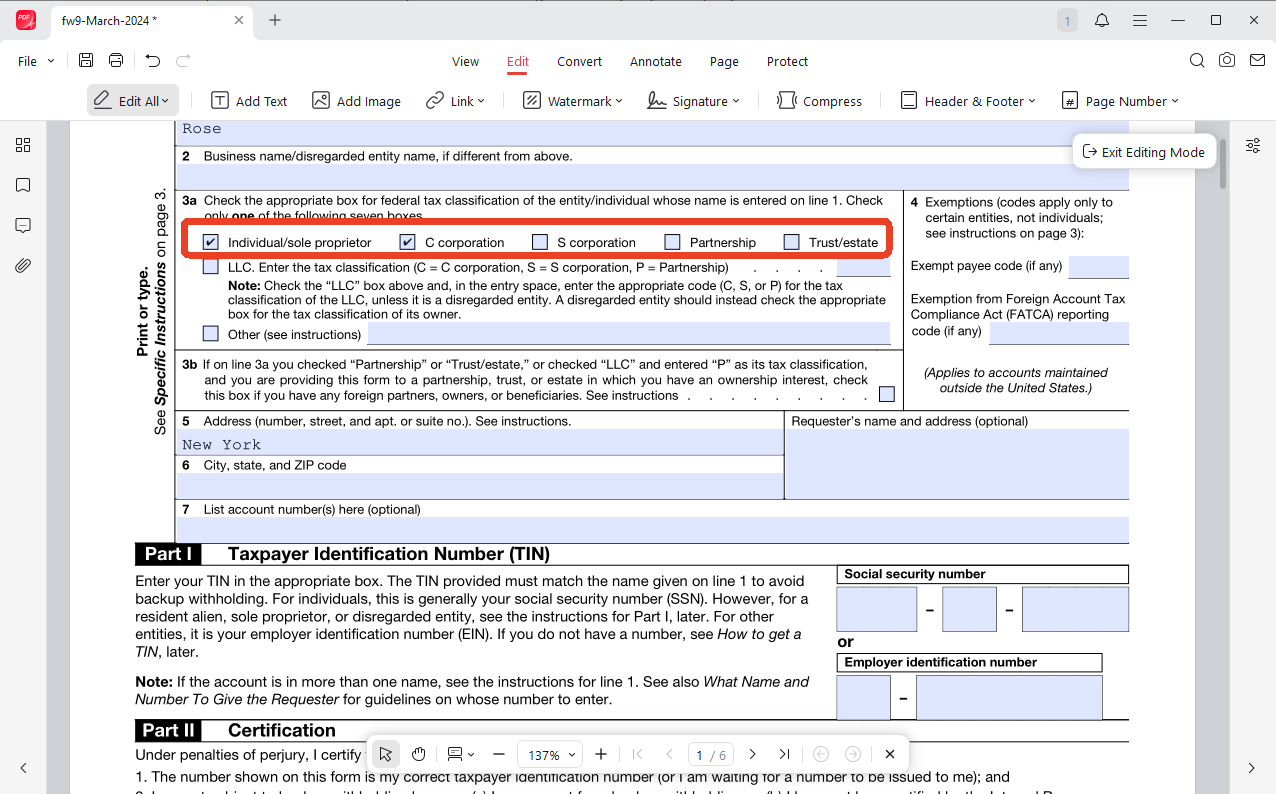Viewport: 1276px width, 794px height.
Task: Switch to the View tab
Action: [x=465, y=61]
